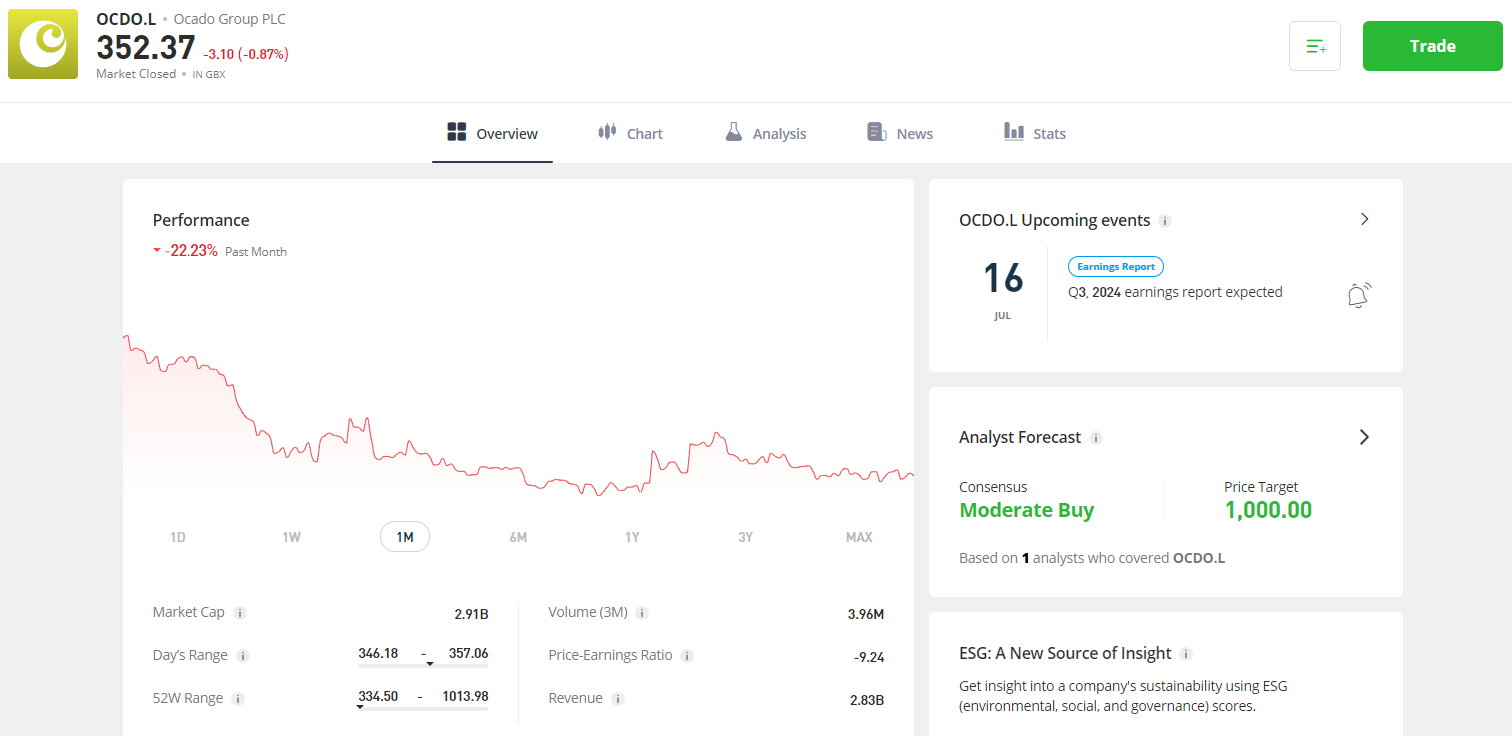Click info icon next to Analyst Forecast
The width and height of the screenshot is (1512, 736).
(1096, 438)
